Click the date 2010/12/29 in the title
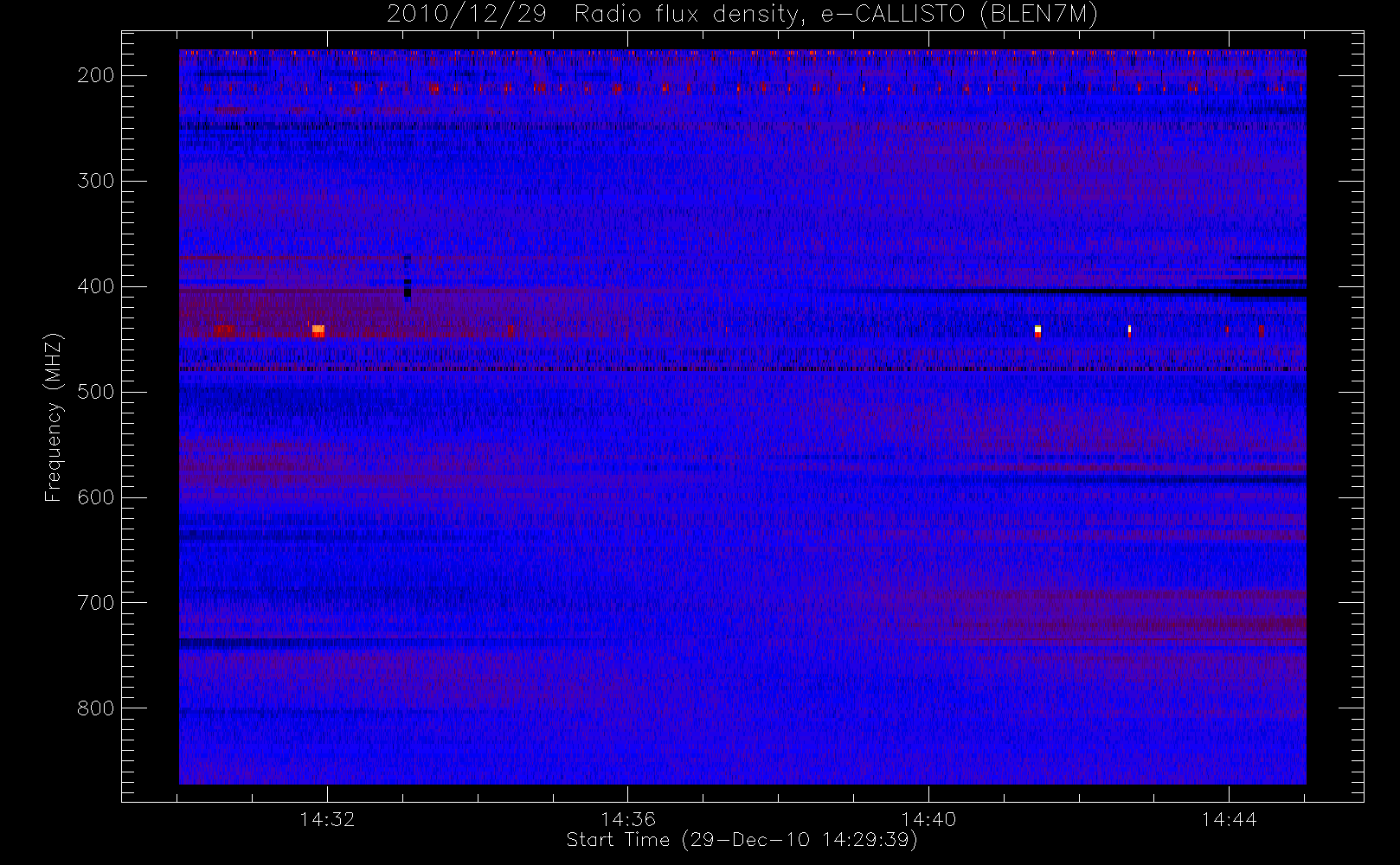This screenshot has height=865, width=1400. 466,14
